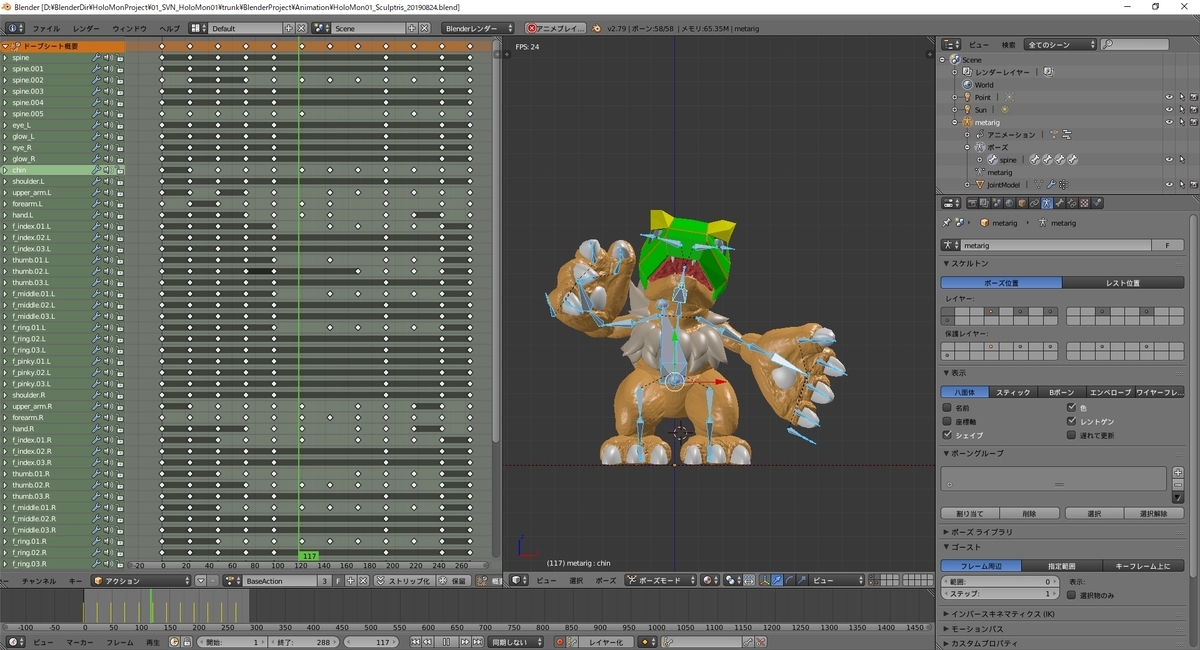
Task: Unlink the BaseAction with X icon
Action: pyautogui.click(x=363, y=580)
